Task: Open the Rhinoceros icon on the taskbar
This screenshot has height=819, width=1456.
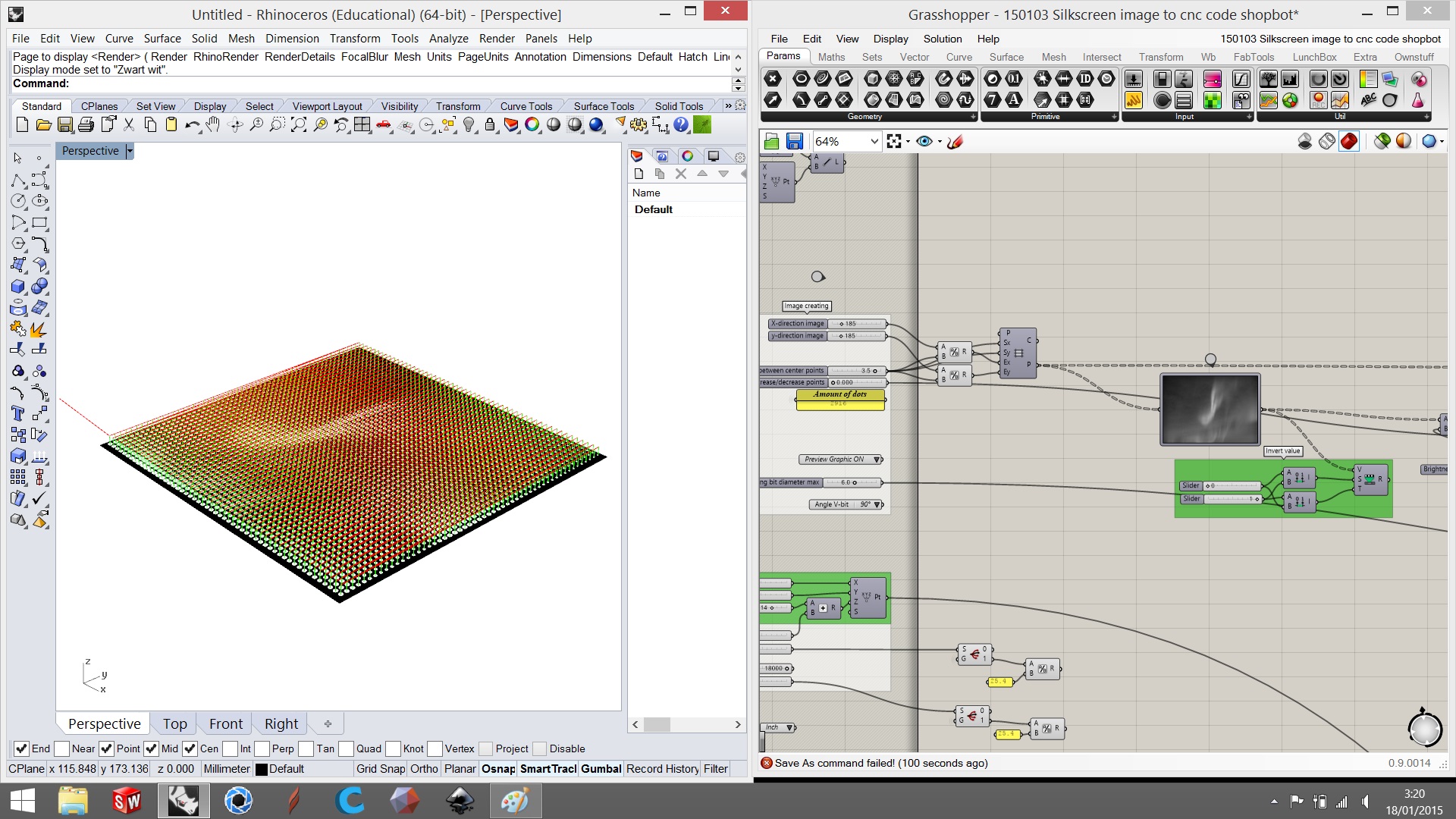Action: (x=184, y=800)
